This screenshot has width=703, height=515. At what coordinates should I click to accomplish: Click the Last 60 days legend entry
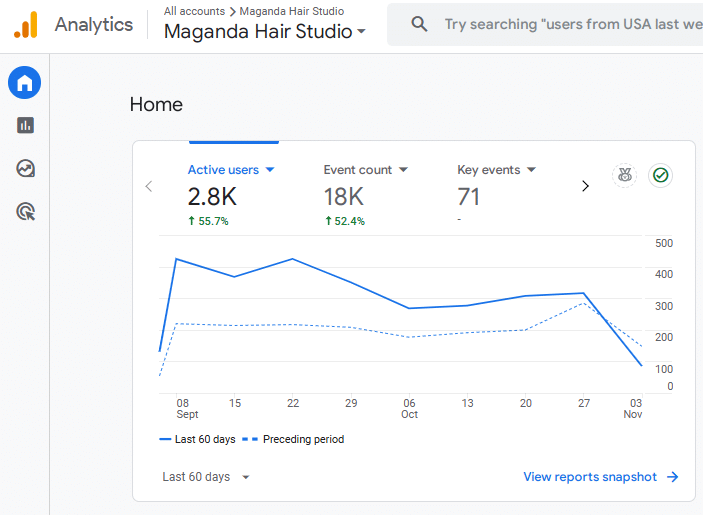(197, 439)
